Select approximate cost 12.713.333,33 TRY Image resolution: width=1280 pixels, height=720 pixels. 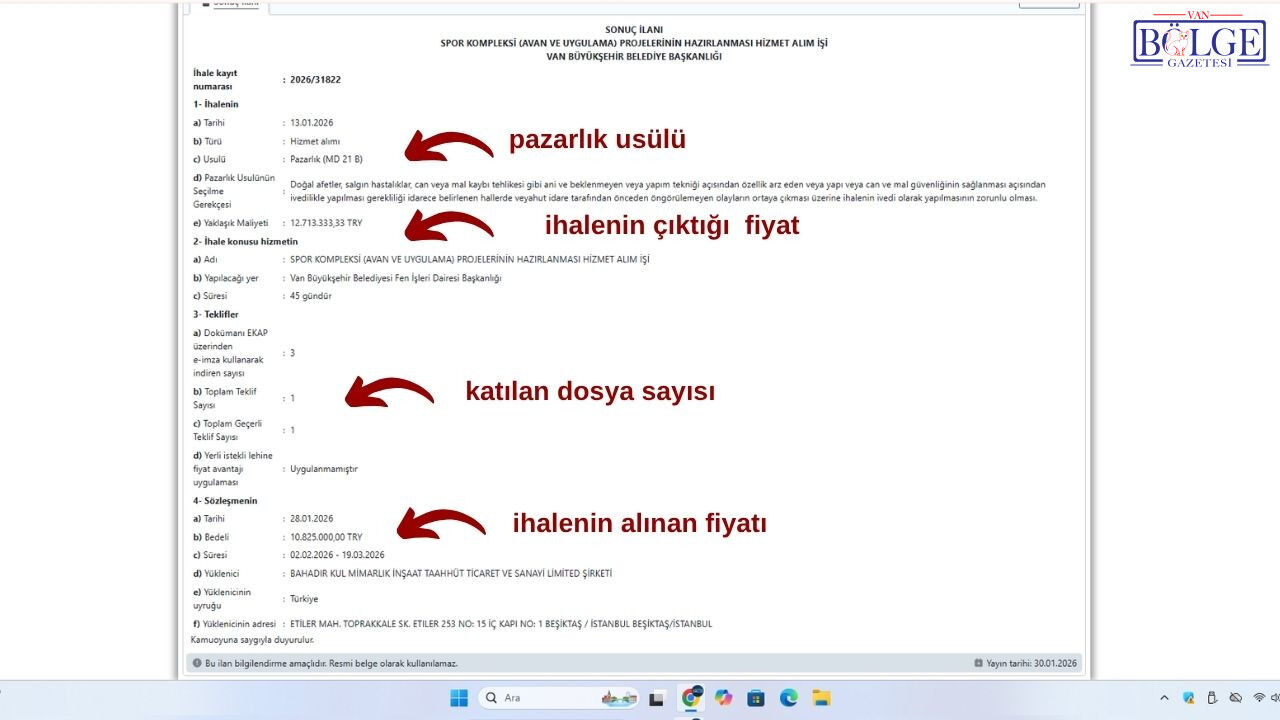[325, 223]
